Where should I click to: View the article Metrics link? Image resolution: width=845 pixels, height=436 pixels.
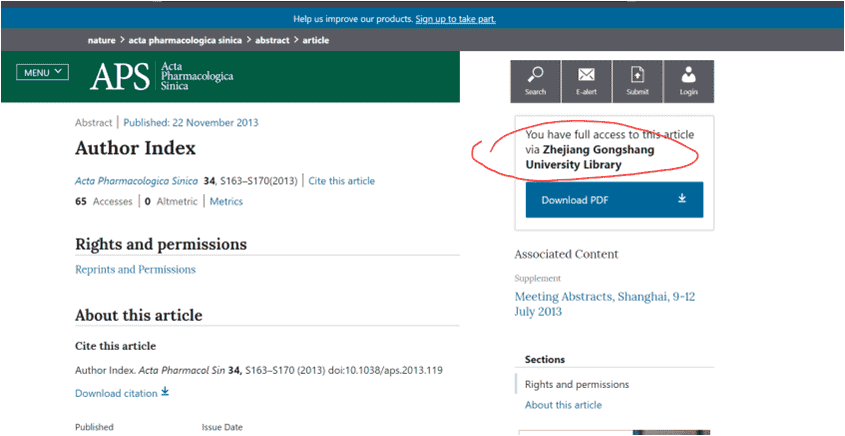click(226, 201)
